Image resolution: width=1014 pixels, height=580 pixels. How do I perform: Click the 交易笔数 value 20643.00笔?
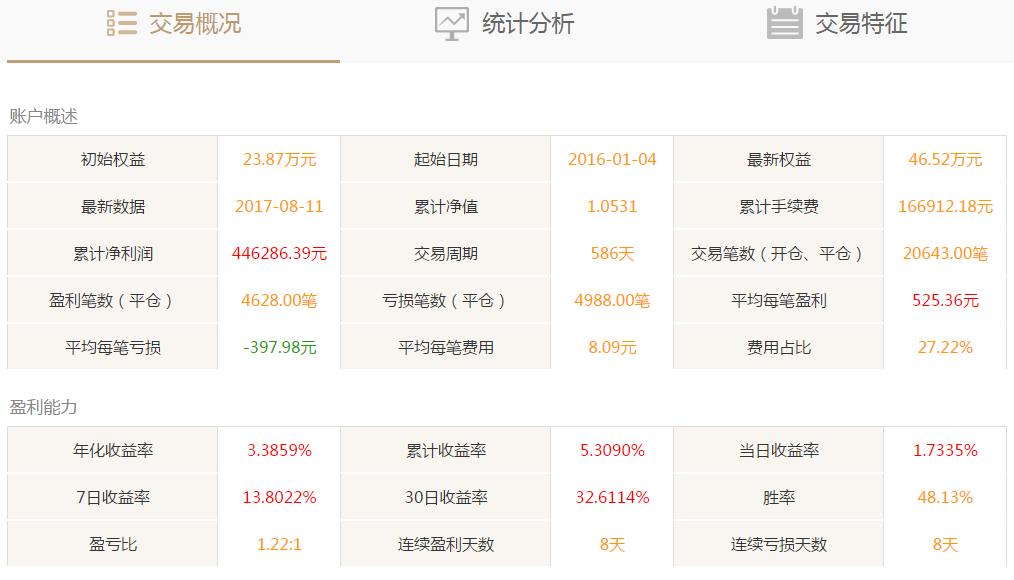[945, 254]
